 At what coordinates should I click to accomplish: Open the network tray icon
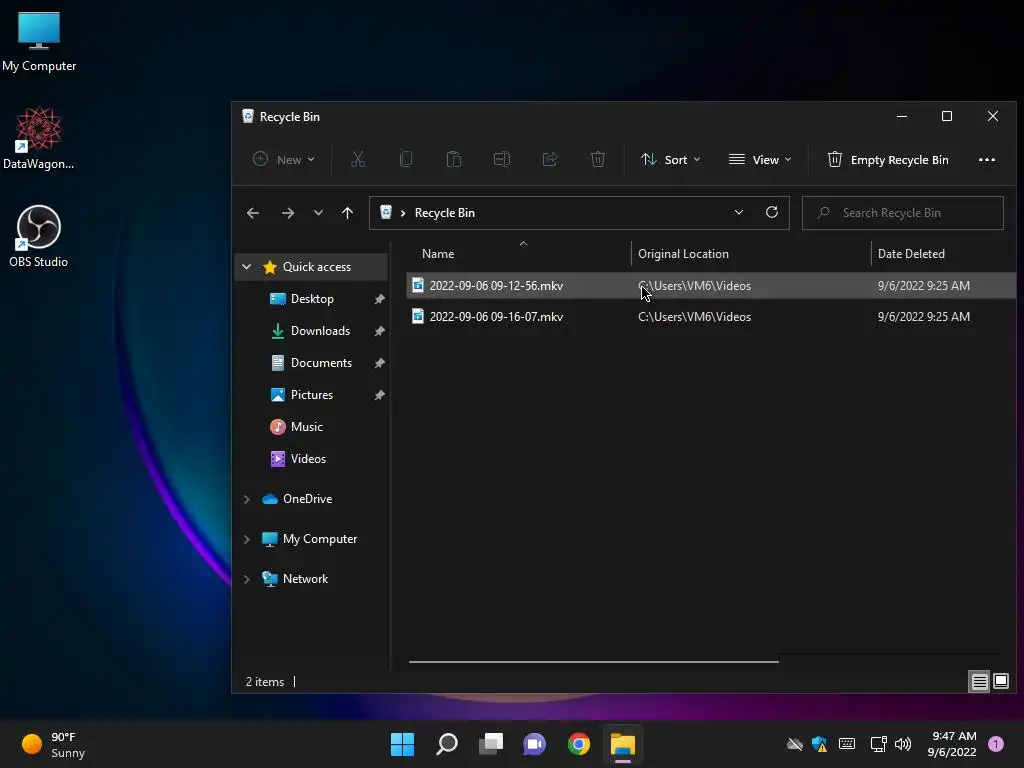tap(878, 744)
